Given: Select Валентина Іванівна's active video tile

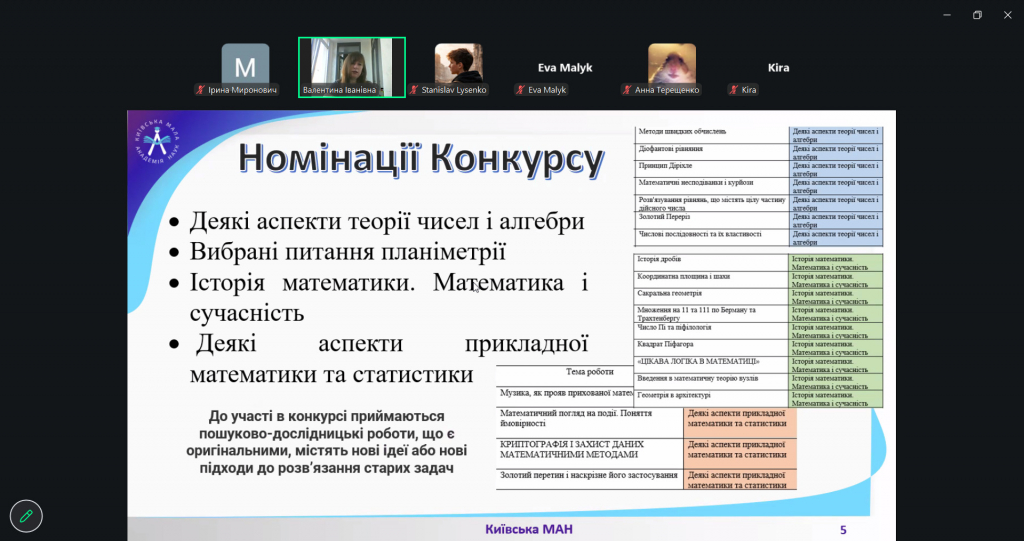Looking at the screenshot, I should [x=352, y=62].
